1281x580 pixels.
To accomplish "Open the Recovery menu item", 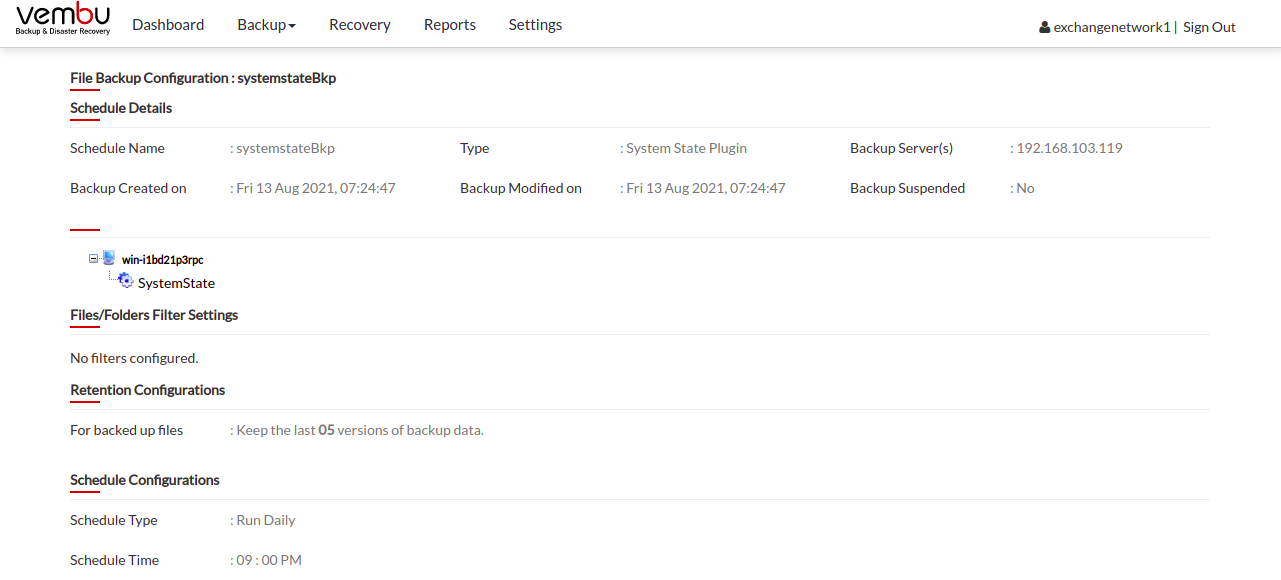I will tap(360, 25).
